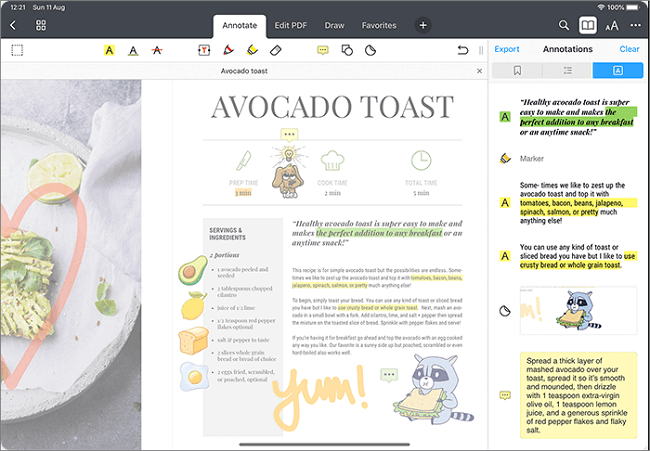Pick the strikethrough text tool
650x451 pixels.
pyautogui.click(x=156, y=49)
